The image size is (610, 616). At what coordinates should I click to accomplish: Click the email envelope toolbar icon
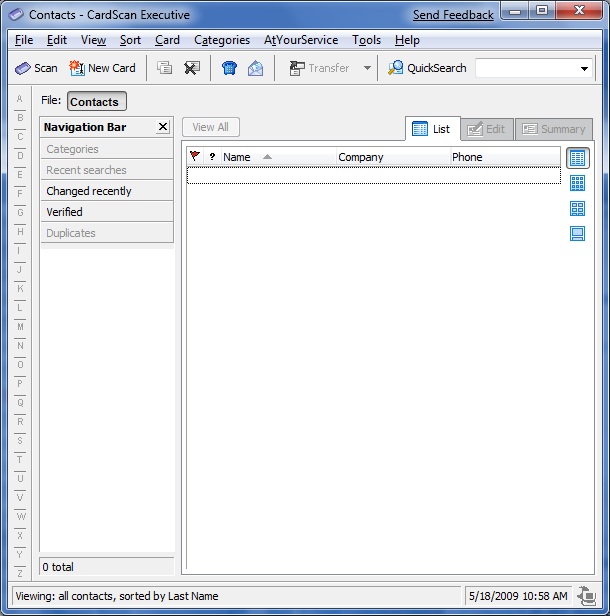pos(255,68)
